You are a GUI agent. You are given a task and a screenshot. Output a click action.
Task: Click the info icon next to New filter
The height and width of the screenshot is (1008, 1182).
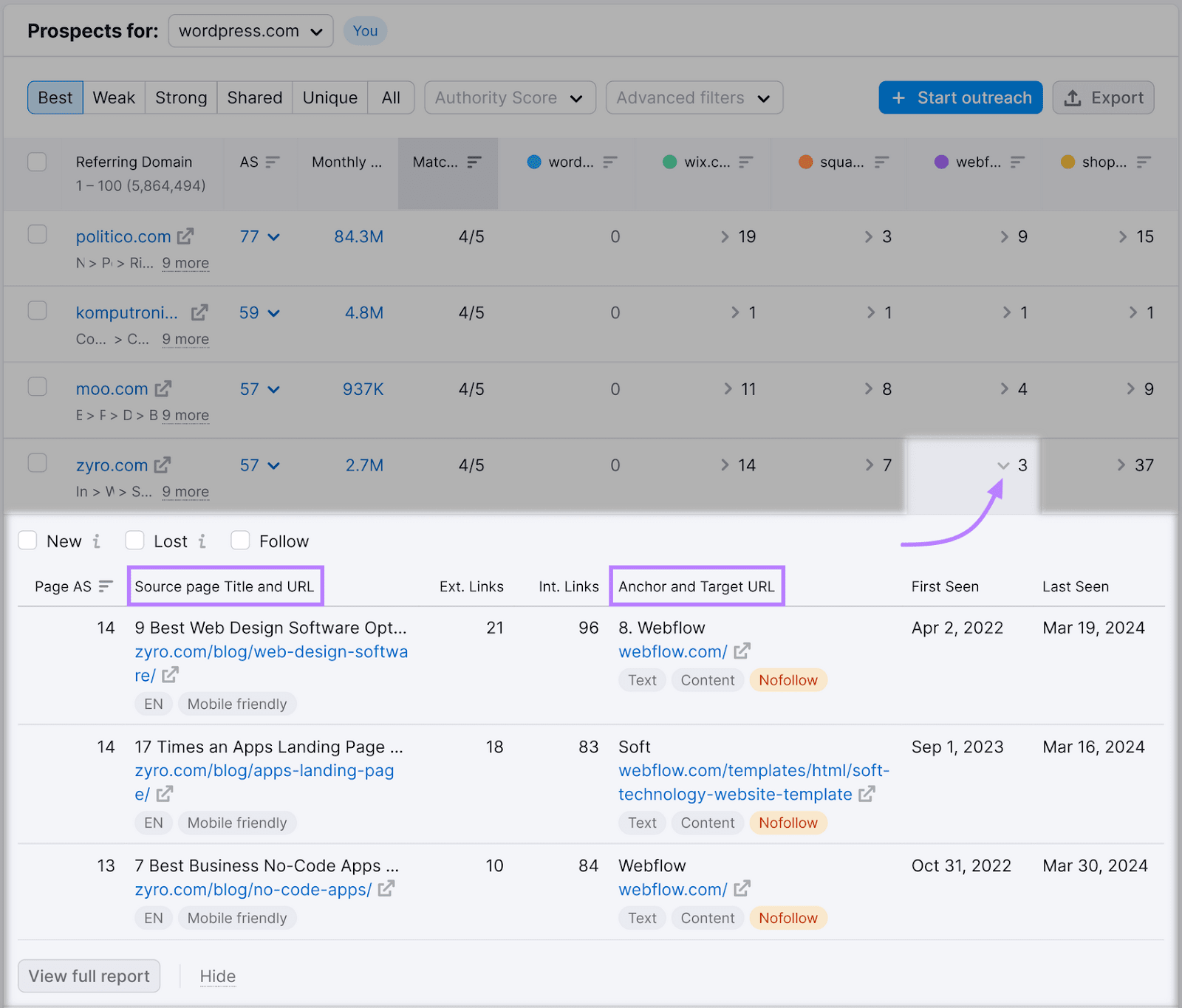pos(97,541)
